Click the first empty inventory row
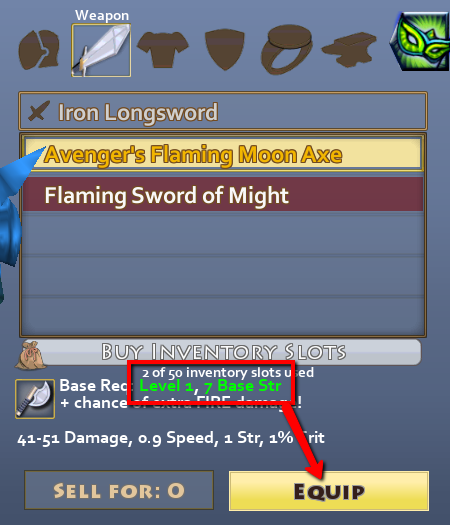The image size is (450, 525). [x=223, y=234]
